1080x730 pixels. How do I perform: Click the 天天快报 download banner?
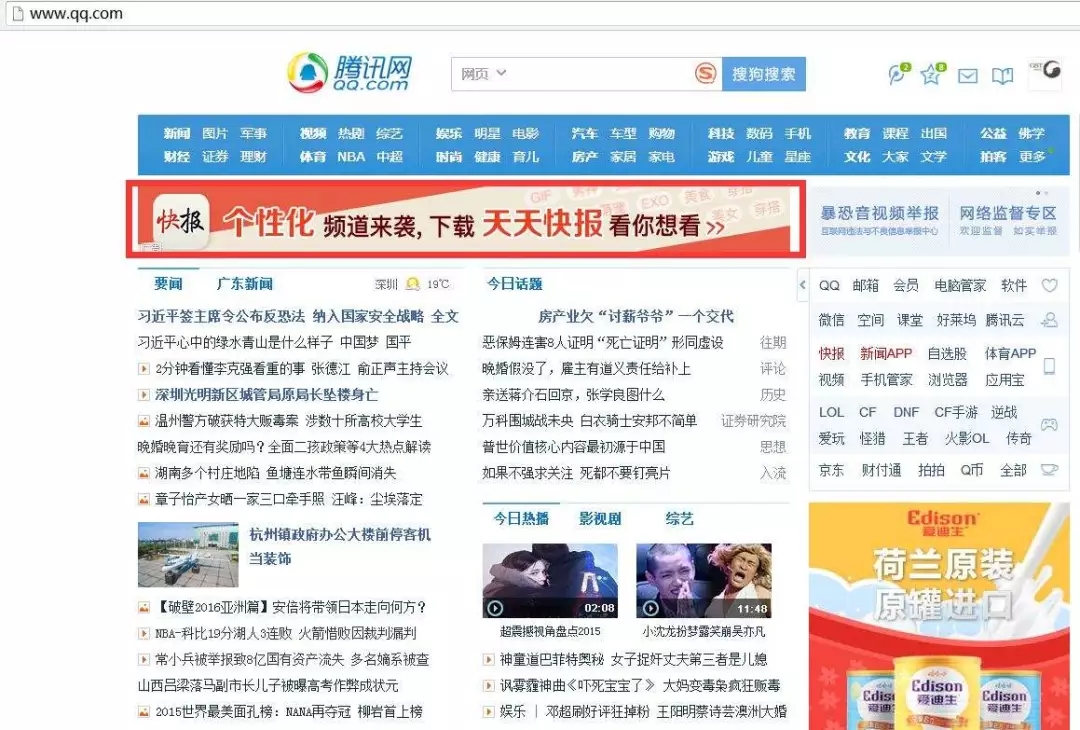click(466, 219)
